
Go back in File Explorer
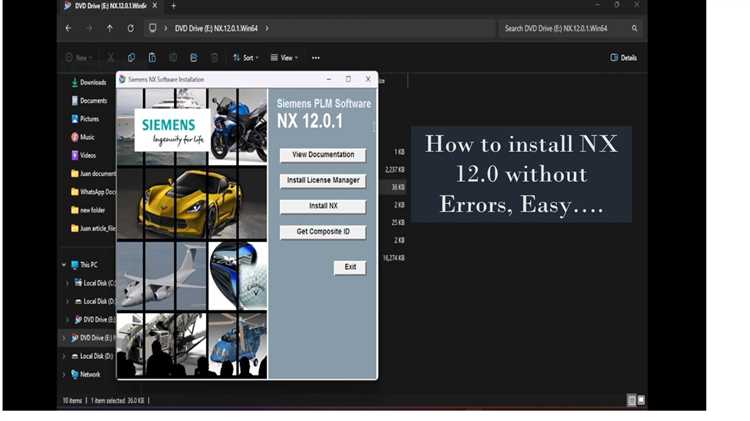coord(68,29)
